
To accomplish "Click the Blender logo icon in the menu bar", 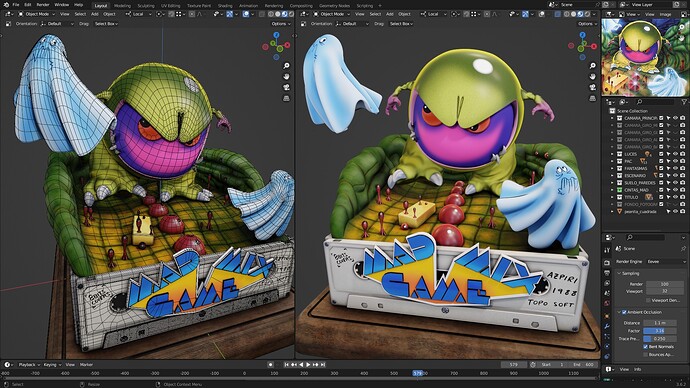I will point(6,5).
